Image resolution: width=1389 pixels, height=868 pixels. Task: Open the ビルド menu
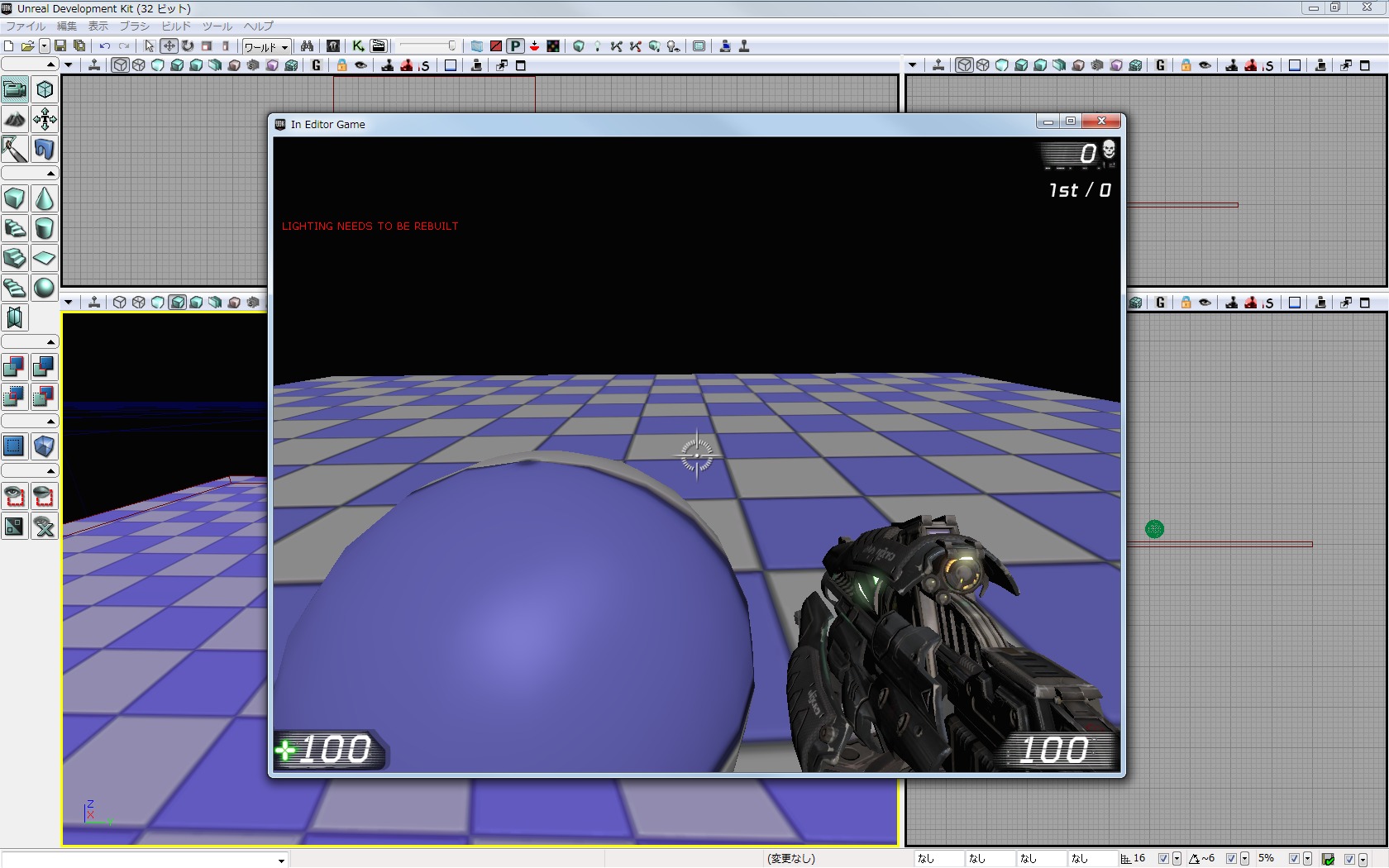tap(175, 26)
